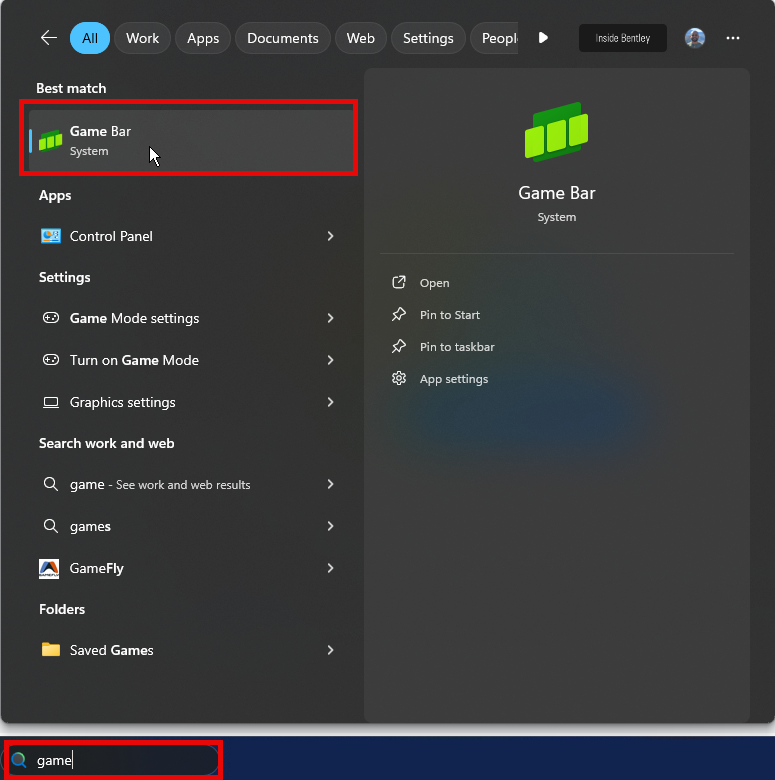This screenshot has width=775, height=780.
Task: Click the Turn on Game Mode controller icon
Action: (x=51, y=359)
